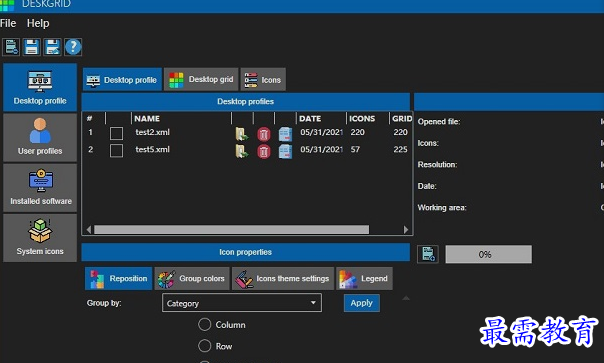This screenshot has height=363, width=604.
Task: Tick the checkbox for test2.xml
Action: pyautogui.click(x=116, y=133)
